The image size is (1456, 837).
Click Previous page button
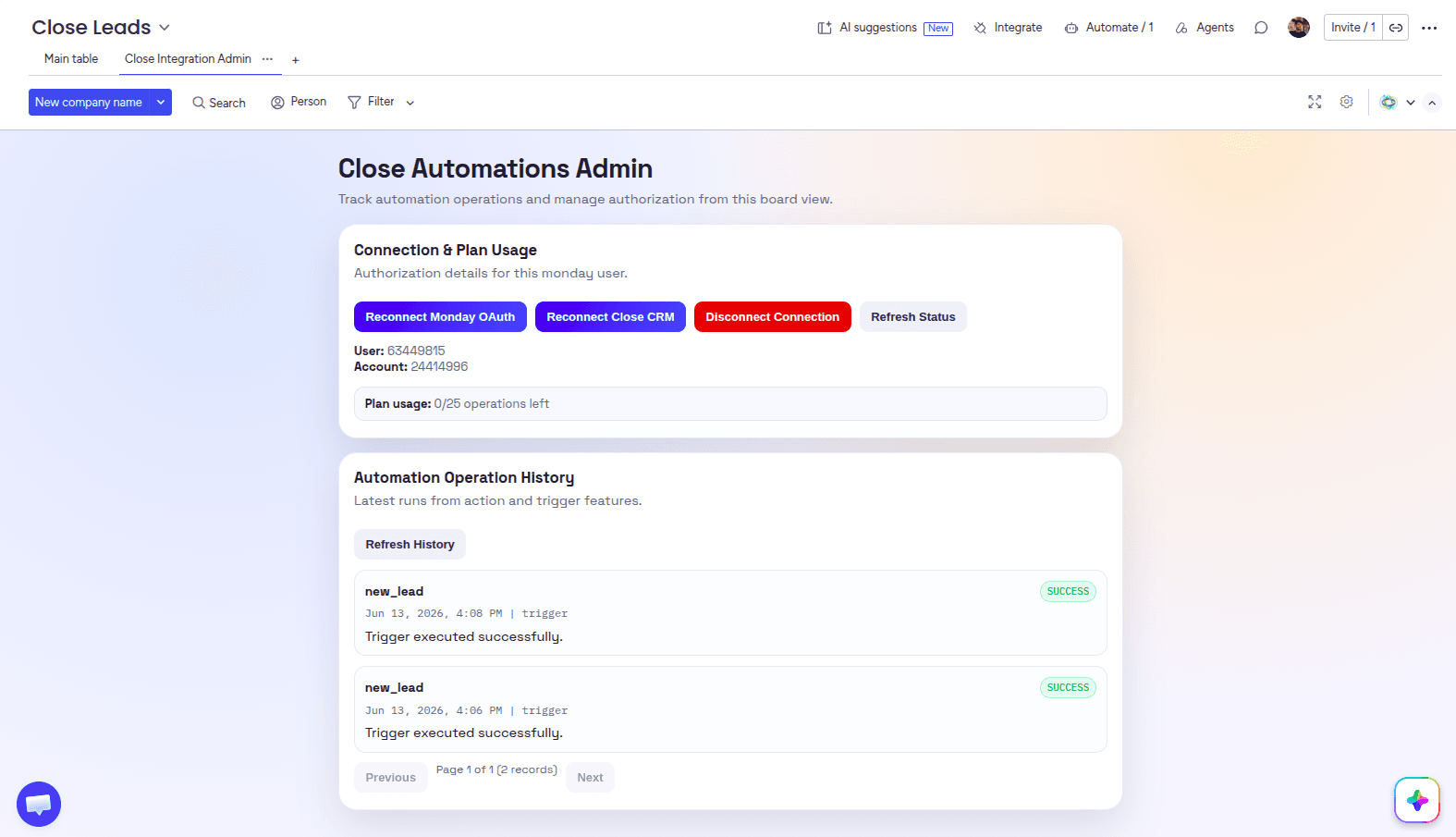click(390, 778)
